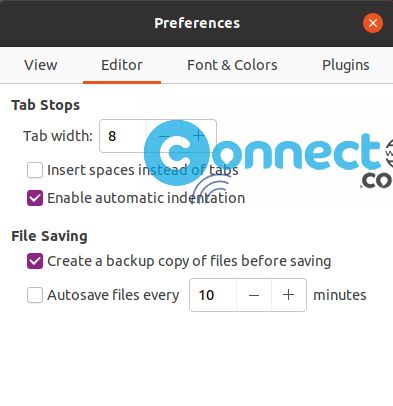Screen dimensions: 393x406
Task: Go to the Plugins tab
Action: [346, 65]
